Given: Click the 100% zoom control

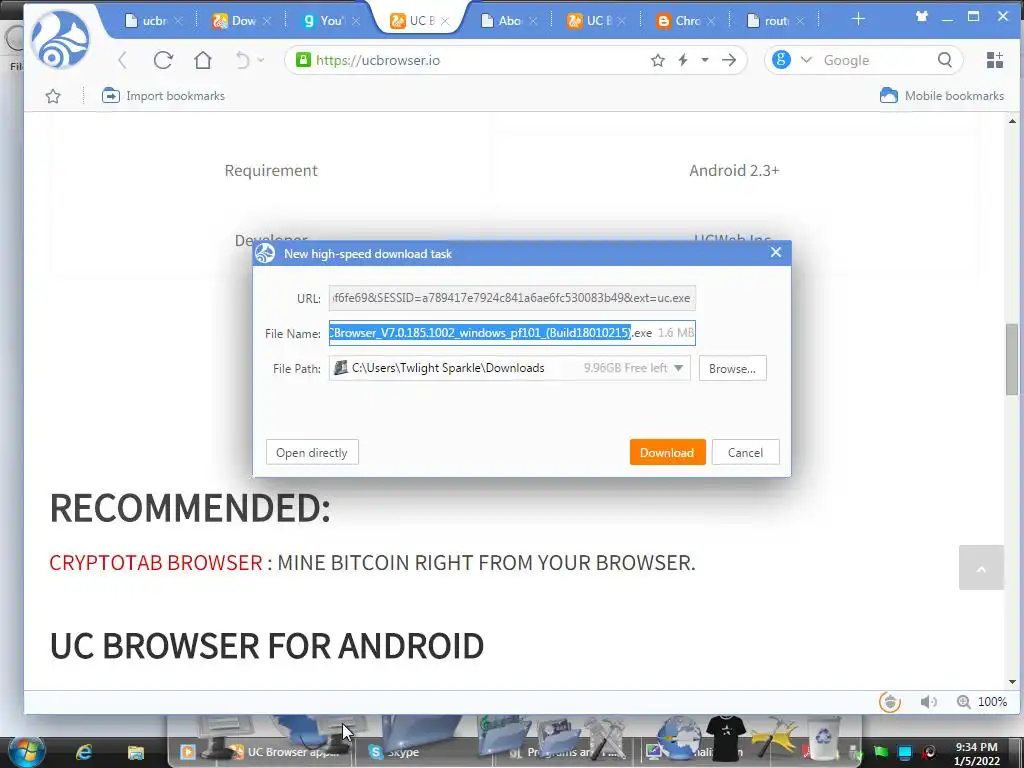Looking at the screenshot, I should [x=983, y=702].
